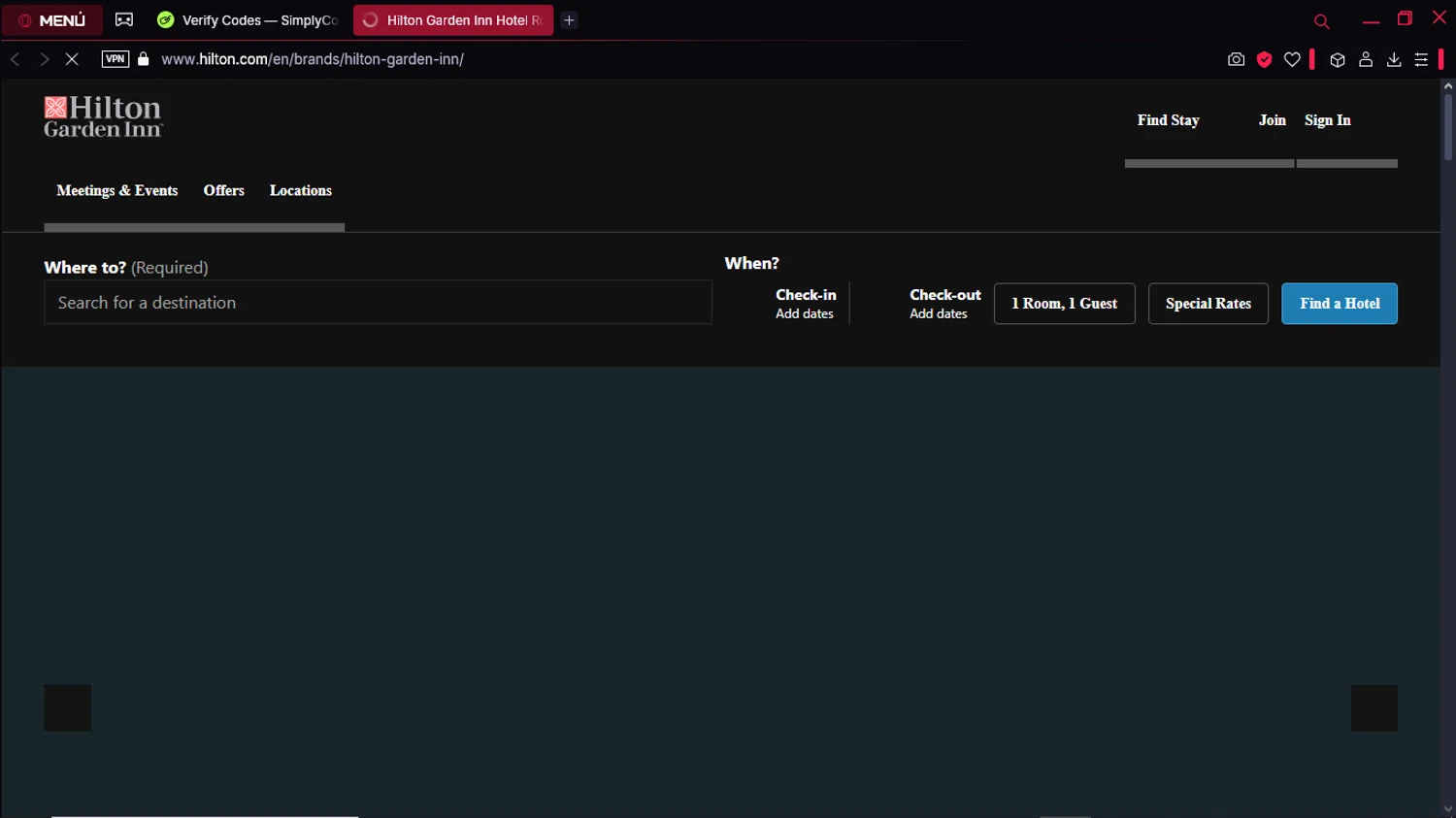Stop page loading with the X icon
1456x818 pixels.
[72, 59]
